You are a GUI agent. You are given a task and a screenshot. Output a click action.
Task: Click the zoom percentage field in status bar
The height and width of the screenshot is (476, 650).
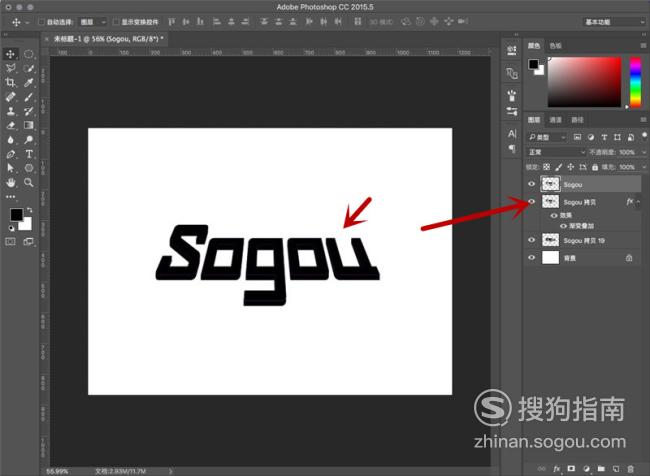[x=57, y=471]
